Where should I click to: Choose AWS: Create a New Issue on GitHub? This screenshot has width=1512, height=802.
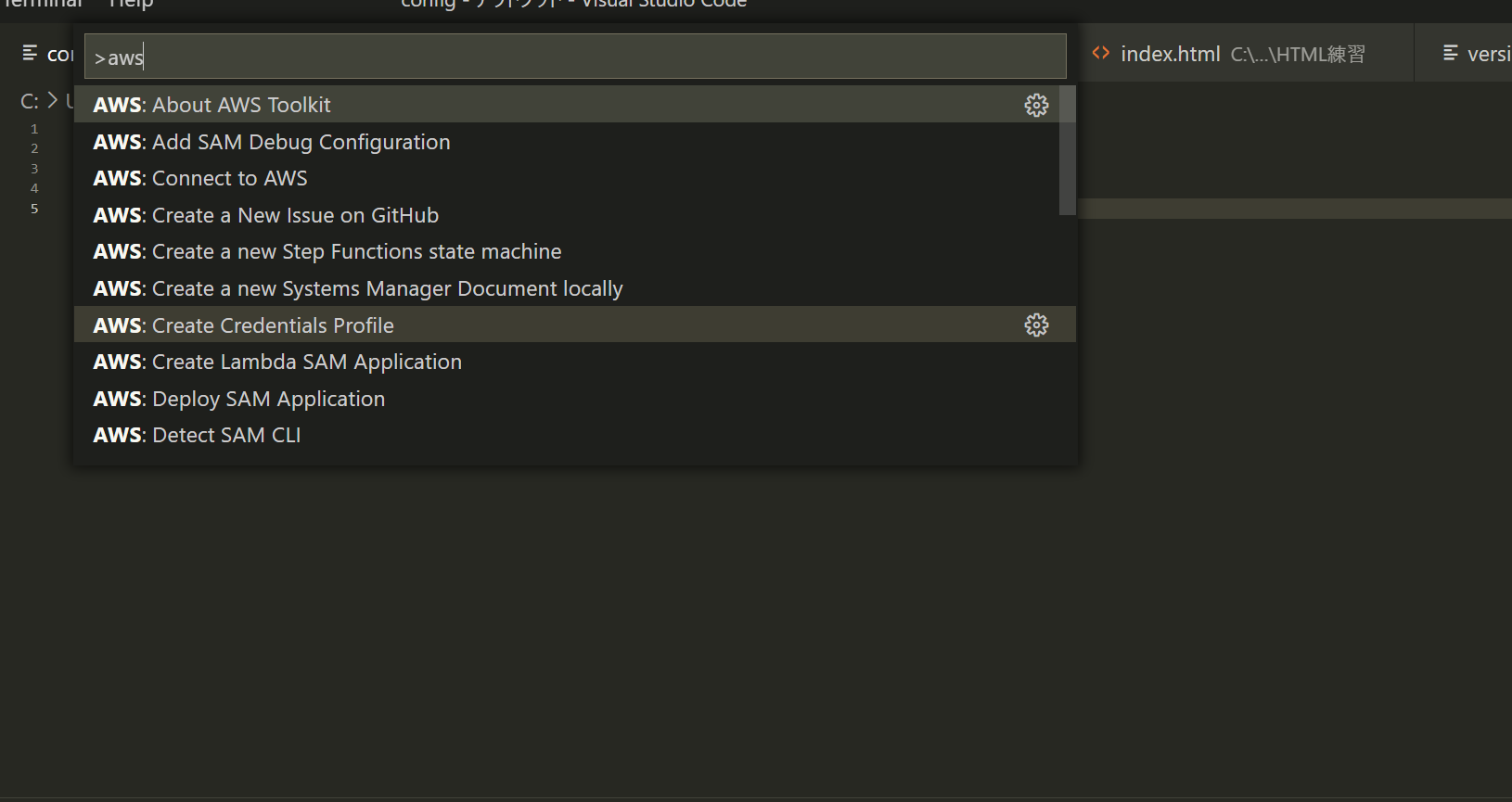[x=575, y=215]
